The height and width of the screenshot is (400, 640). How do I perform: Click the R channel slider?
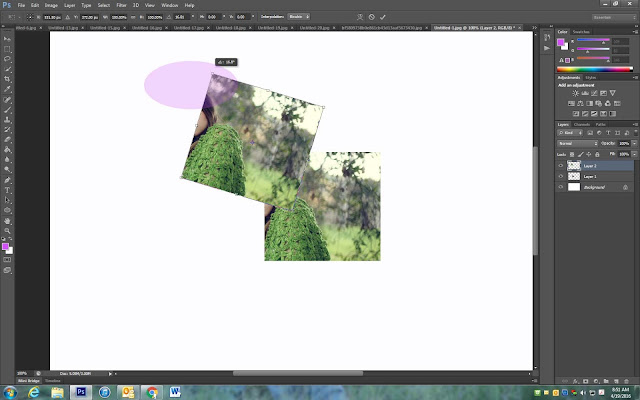tap(593, 41)
